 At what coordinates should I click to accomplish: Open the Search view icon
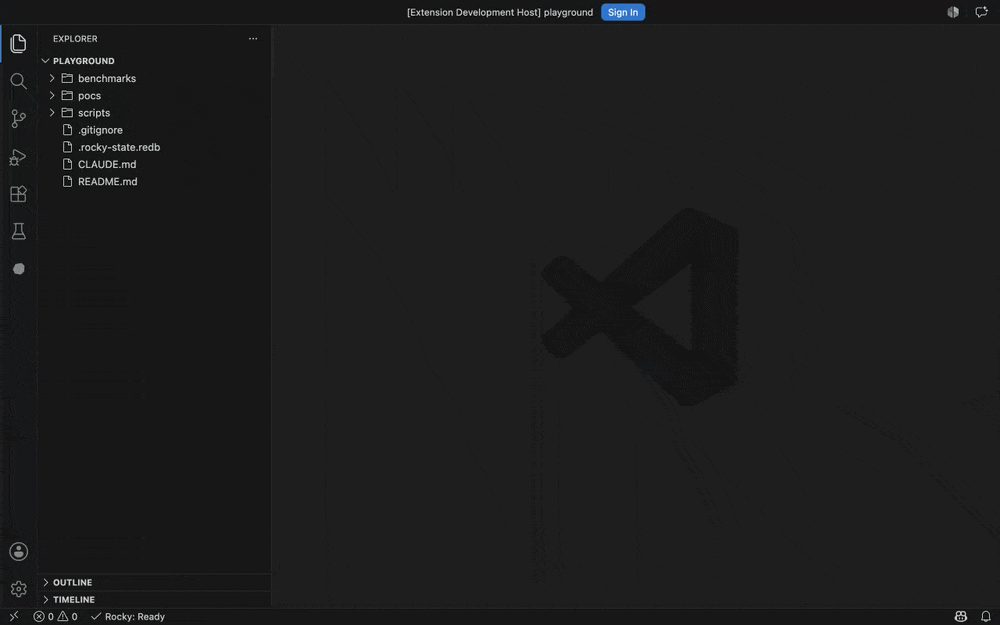18,81
